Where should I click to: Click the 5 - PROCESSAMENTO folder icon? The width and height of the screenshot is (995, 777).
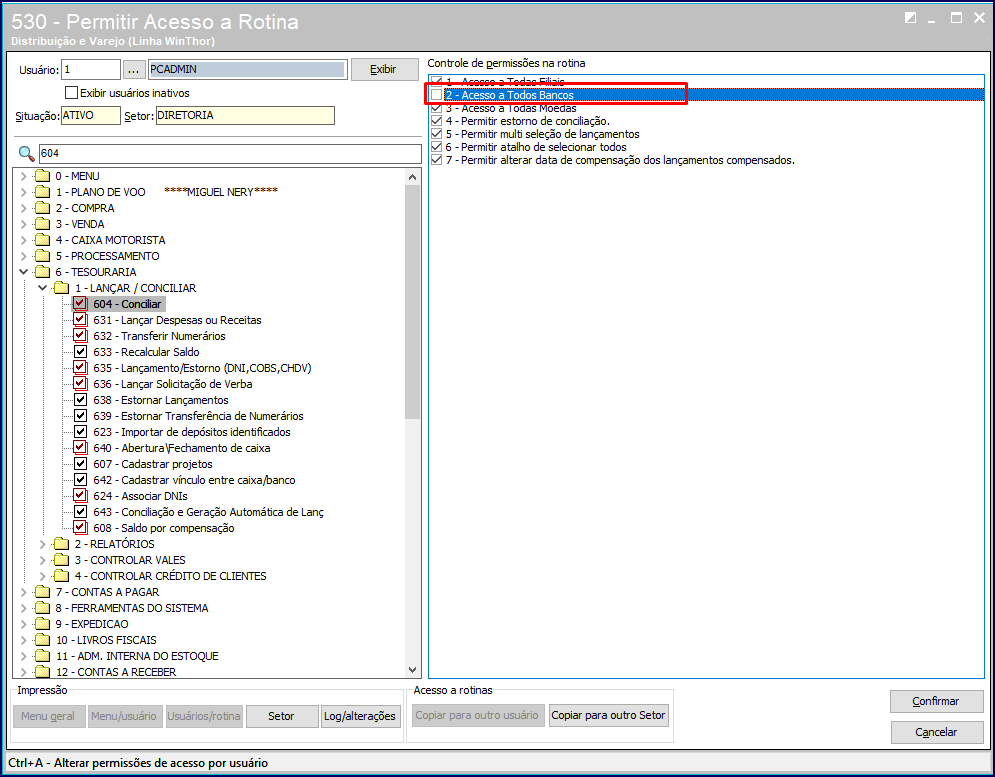coord(43,256)
